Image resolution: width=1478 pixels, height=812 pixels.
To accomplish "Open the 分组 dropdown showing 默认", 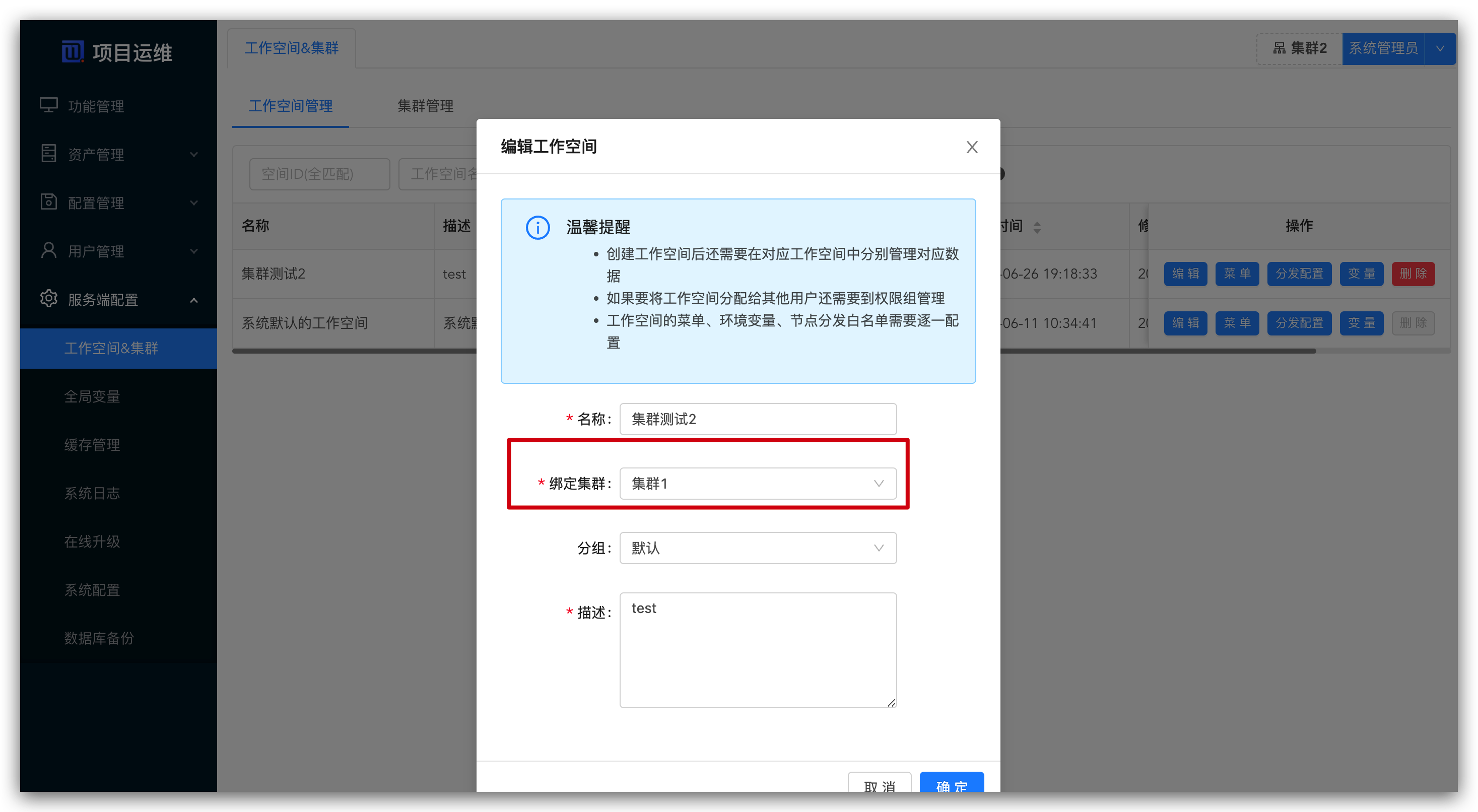I will [x=757, y=548].
